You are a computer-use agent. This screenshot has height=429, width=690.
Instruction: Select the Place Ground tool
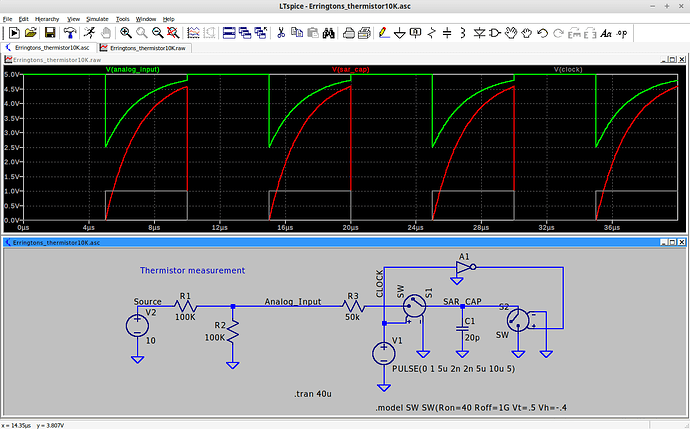click(399, 33)
